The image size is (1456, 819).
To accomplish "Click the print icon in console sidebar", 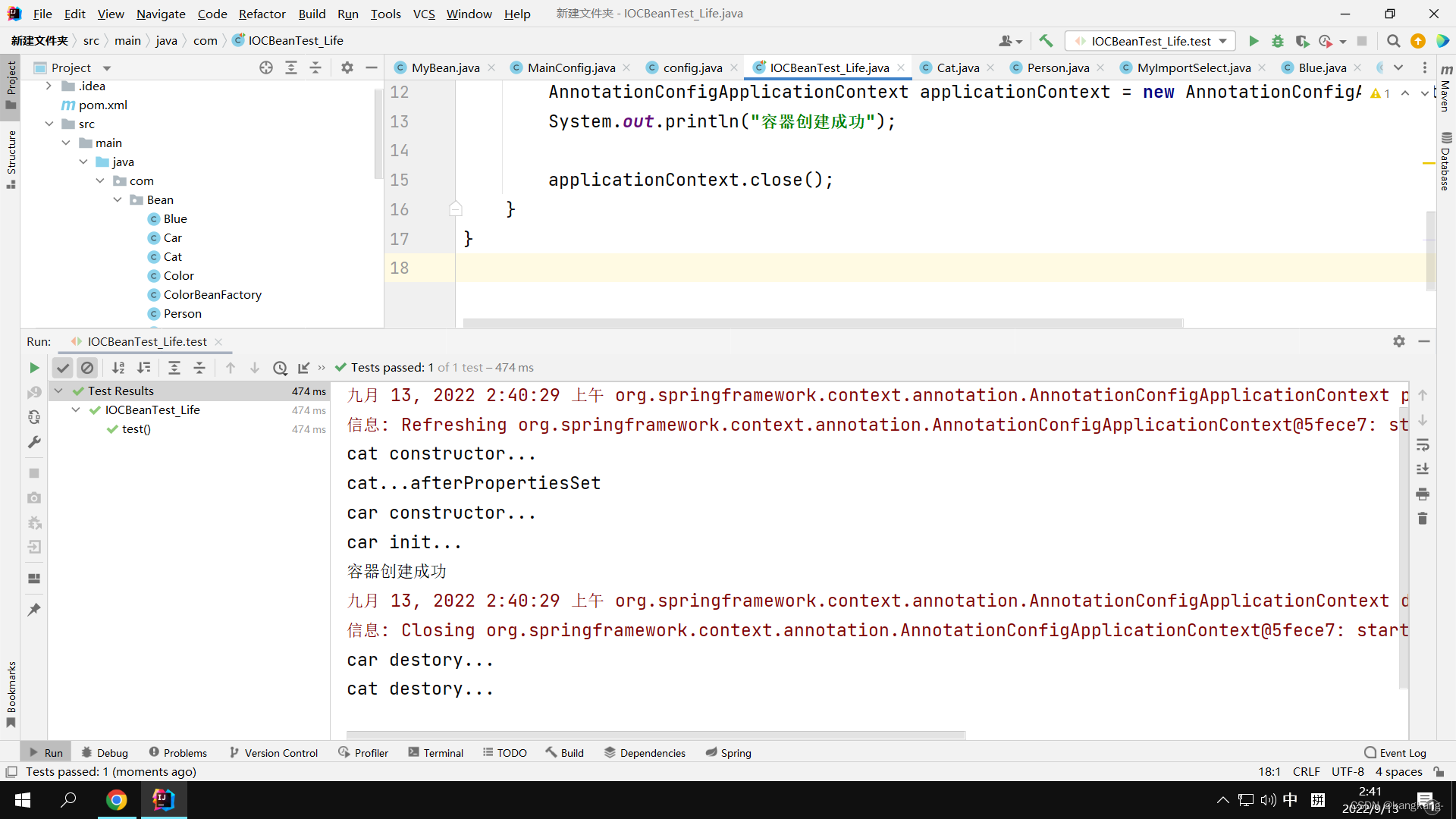I will [x=1423, y=494].
